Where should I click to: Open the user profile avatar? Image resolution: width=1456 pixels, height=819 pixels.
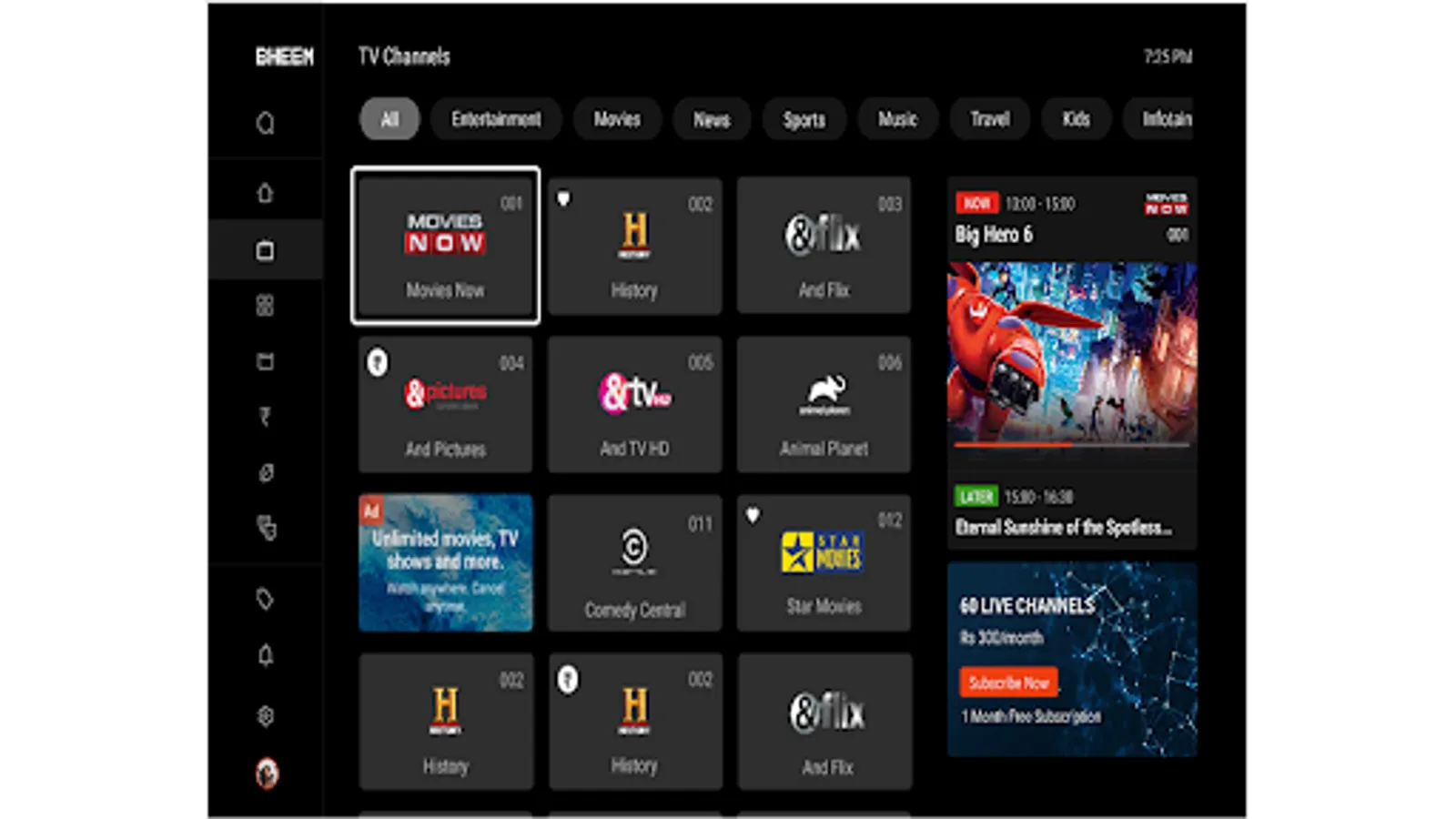pos(267,773)
